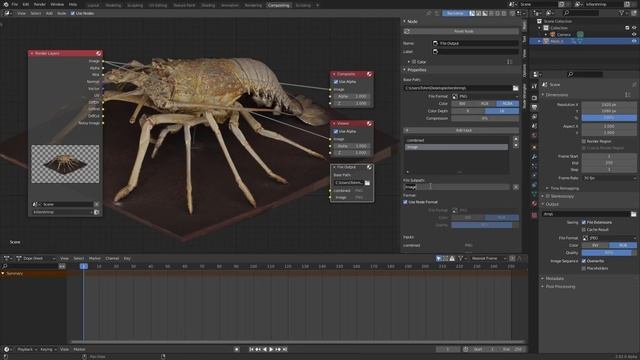
Task: Click render icon beside view layer on Render Layers node
Action: click(x=97, y=212)
